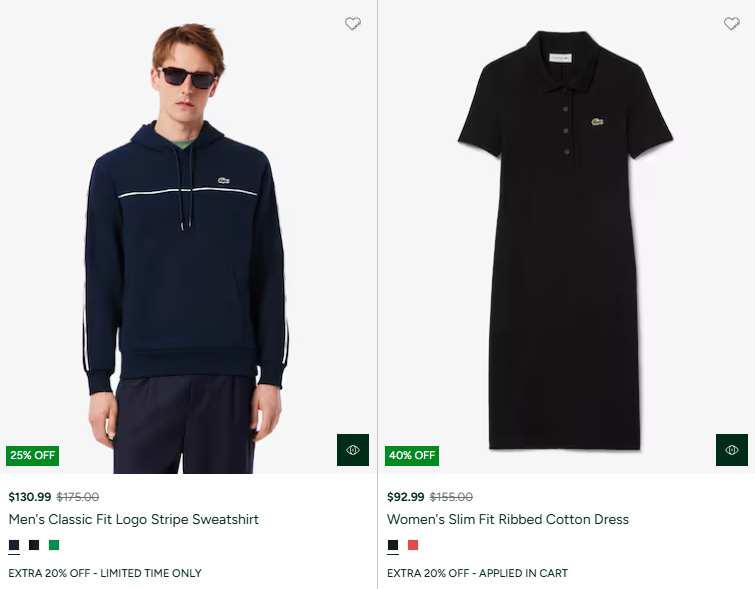Select the navy color swatch for the sweatshirt
Viewport: 755px width, 589px height.
click(x=14, y=545)
